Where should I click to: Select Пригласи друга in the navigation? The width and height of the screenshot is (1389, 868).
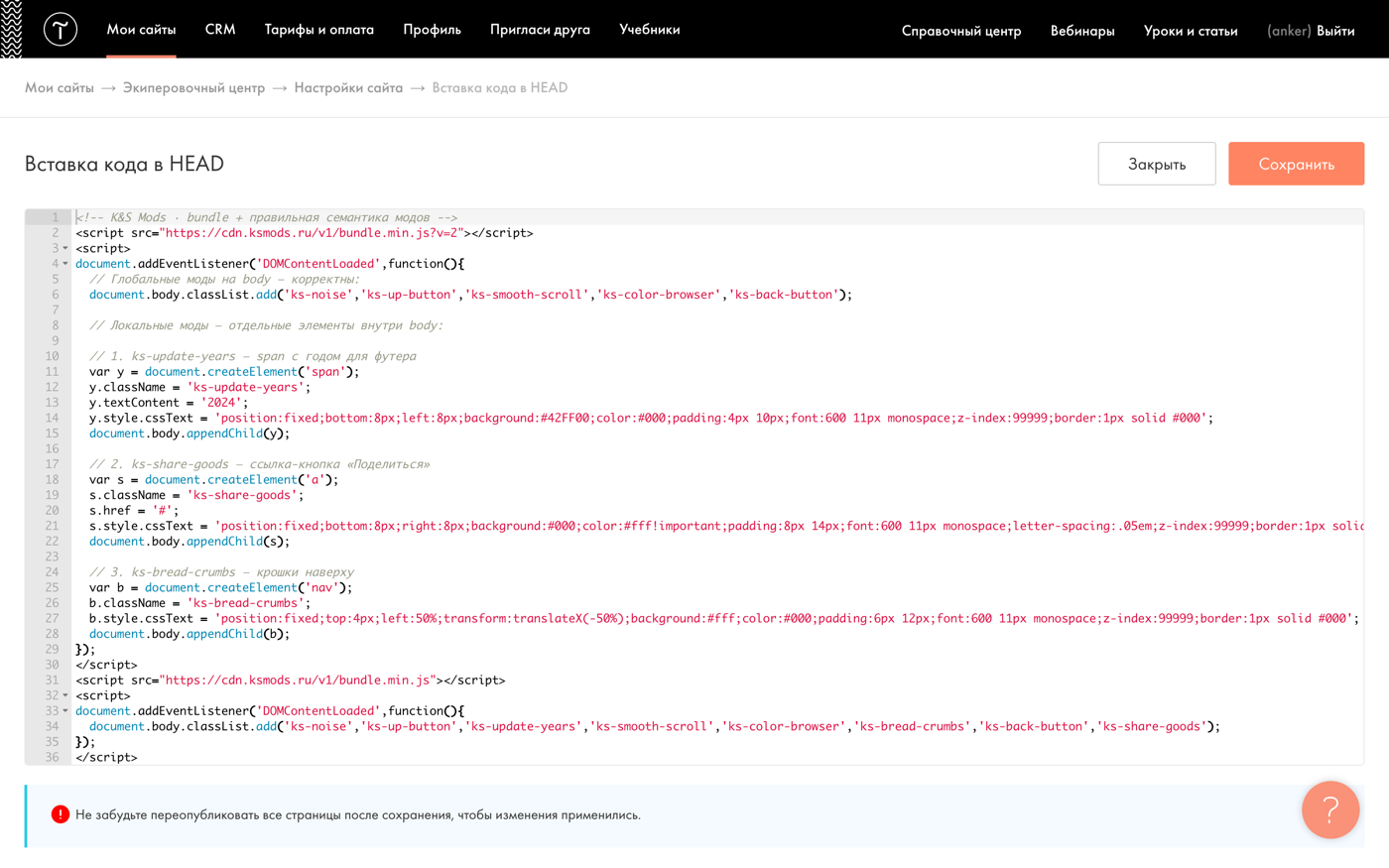pos(540,30)
